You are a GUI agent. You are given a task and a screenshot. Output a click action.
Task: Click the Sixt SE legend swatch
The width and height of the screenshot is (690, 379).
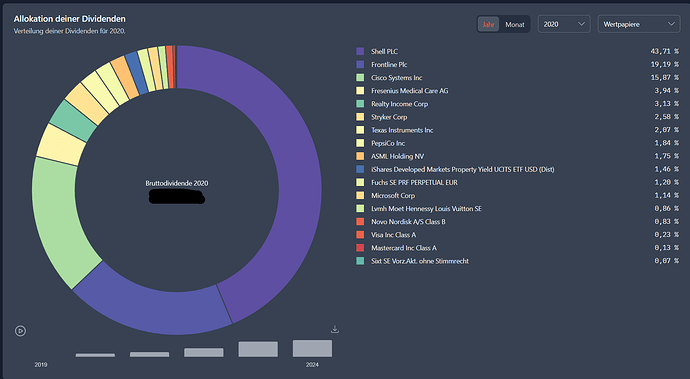click(x=360, y=261)
